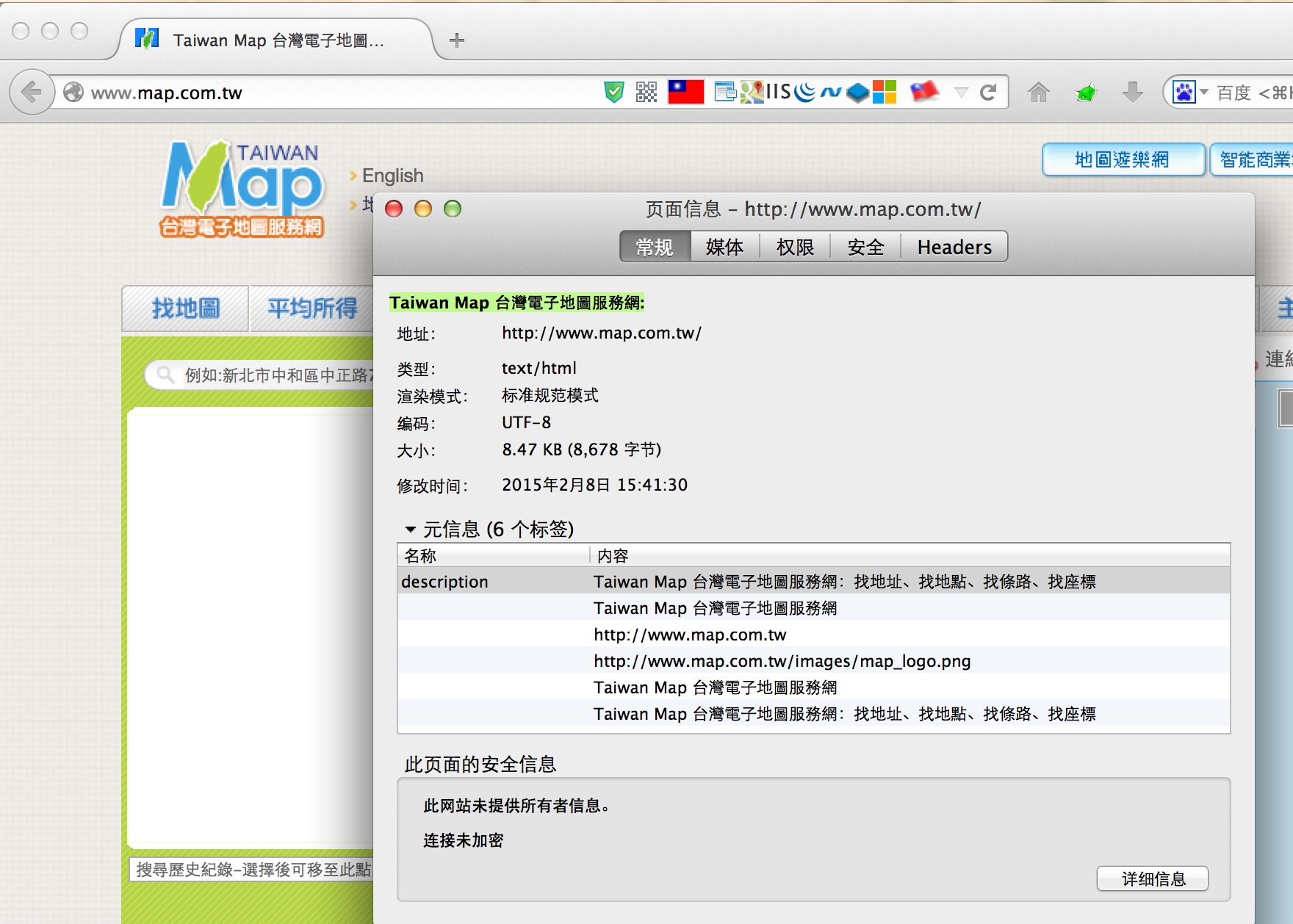The width and height of the screenshot is (1293, 924).
Task: Select the 常规 tab in page info
Action: 655,247
